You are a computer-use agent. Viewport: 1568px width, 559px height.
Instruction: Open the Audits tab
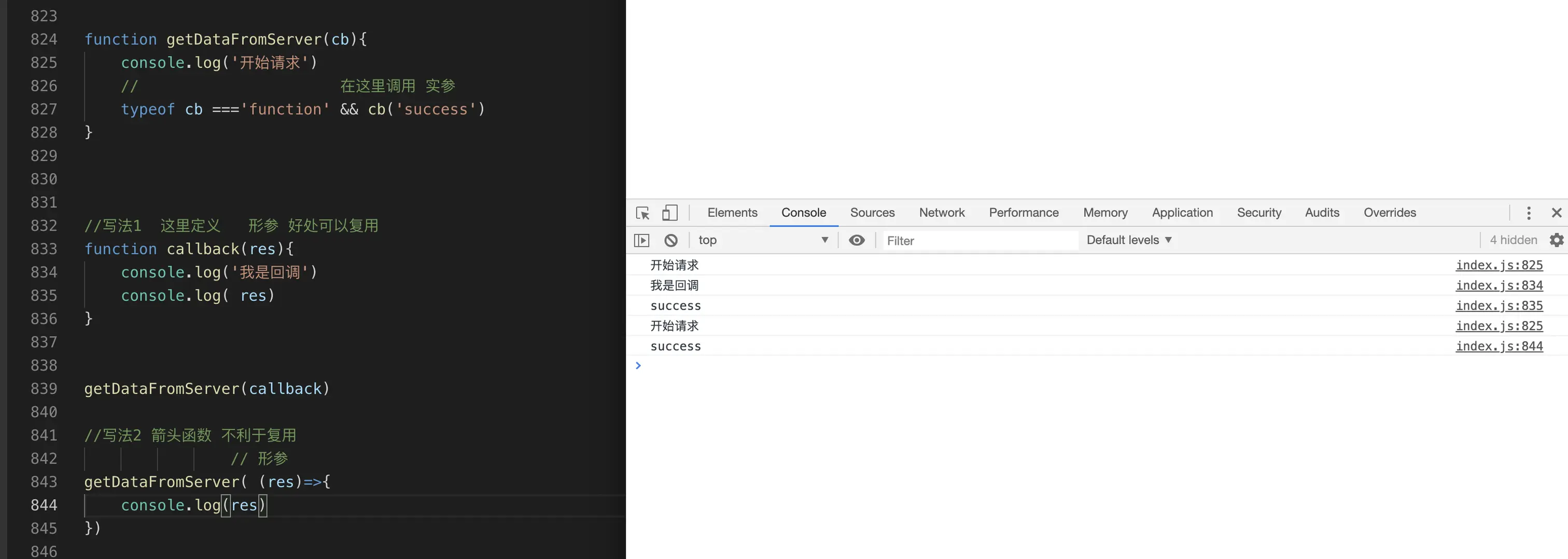pos(1322,213)
